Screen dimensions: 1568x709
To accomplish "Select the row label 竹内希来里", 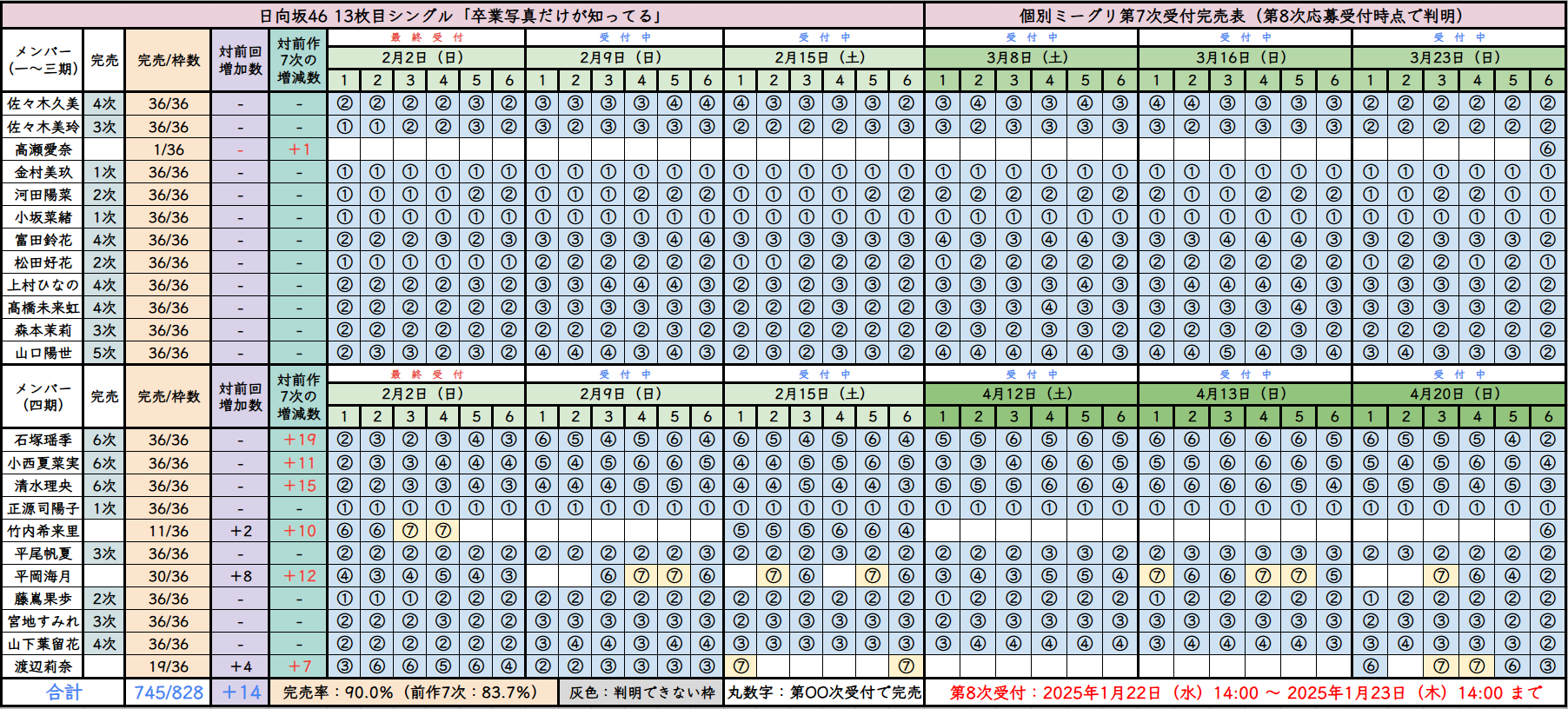I will [x=43, y=531].
